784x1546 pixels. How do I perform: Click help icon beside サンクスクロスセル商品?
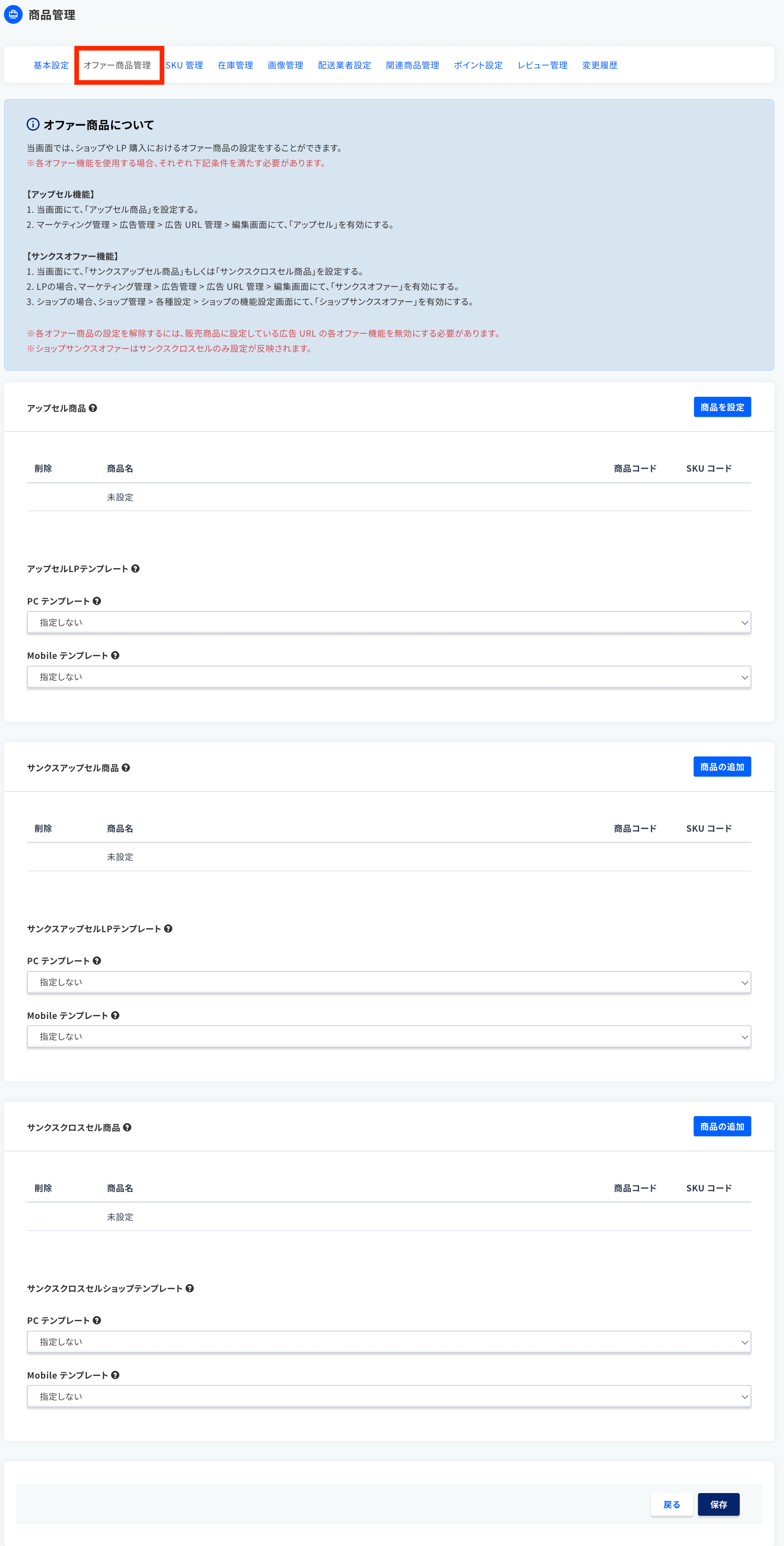127,1128
